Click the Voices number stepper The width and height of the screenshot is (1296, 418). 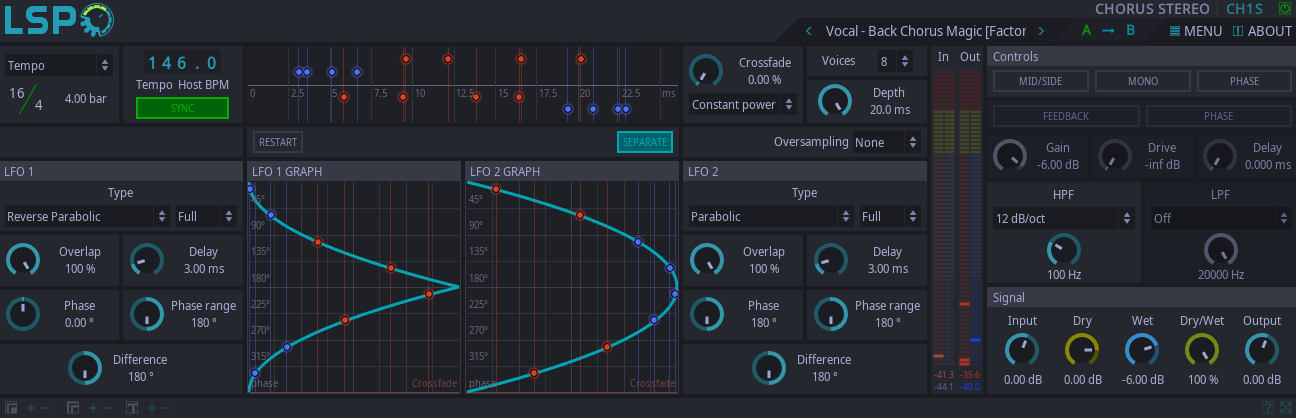(x=892, y=62)
